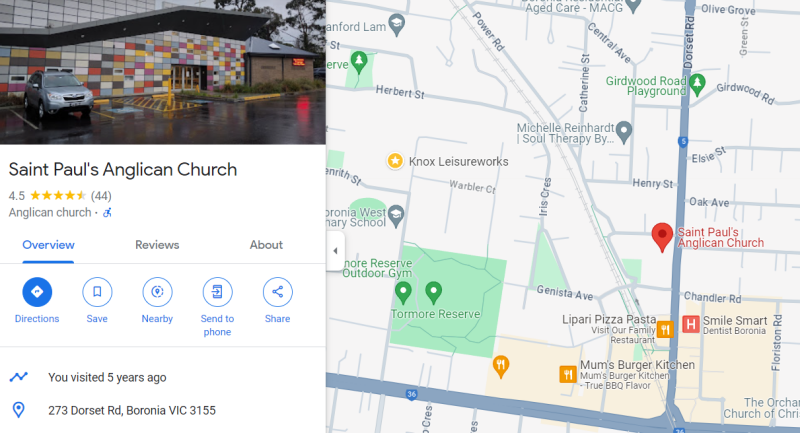Select the Knox Leisureworks star marker

click(395, 161)
